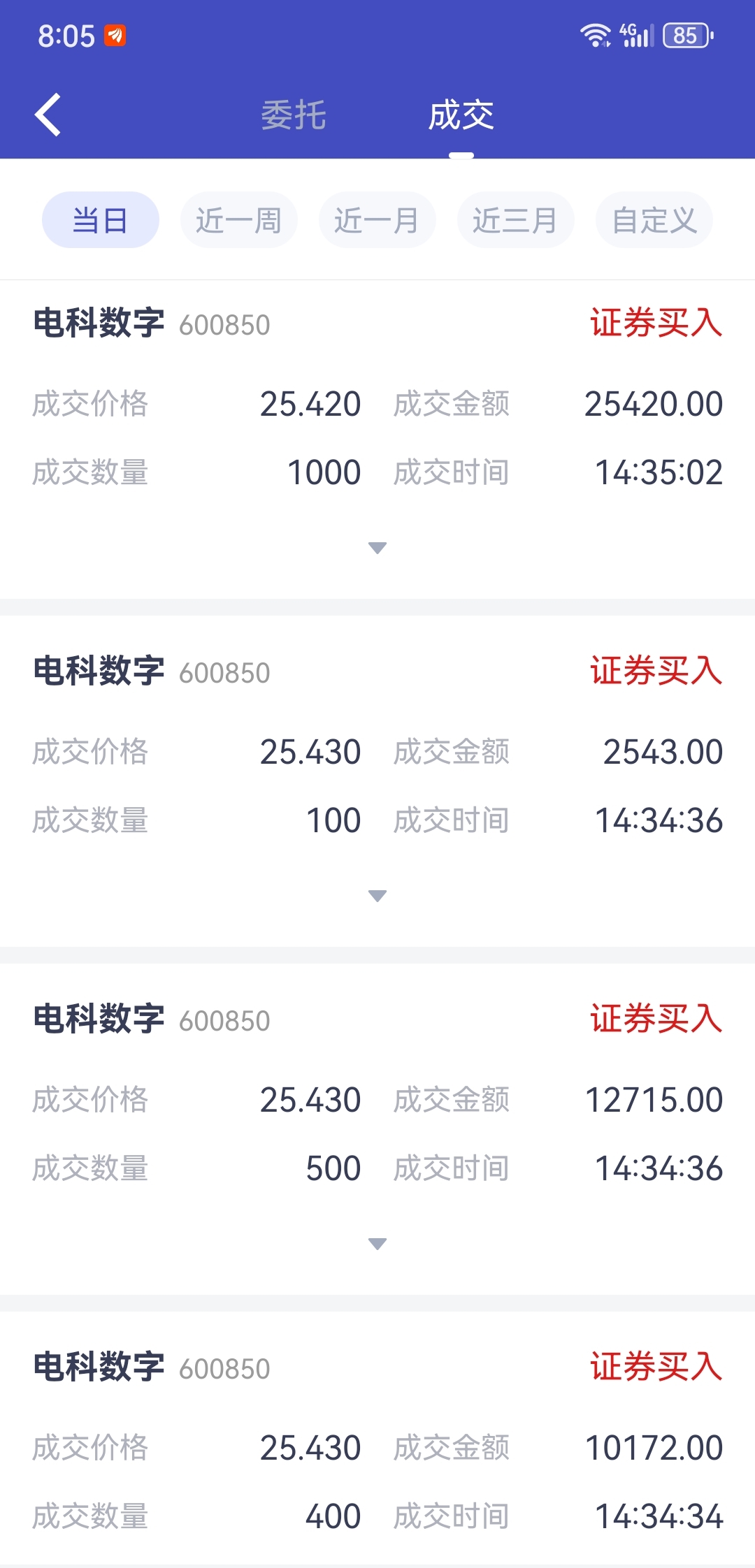Expand the 12715.00 trade record
This screenshot has width=755, height=1568.
(377, 1244)
